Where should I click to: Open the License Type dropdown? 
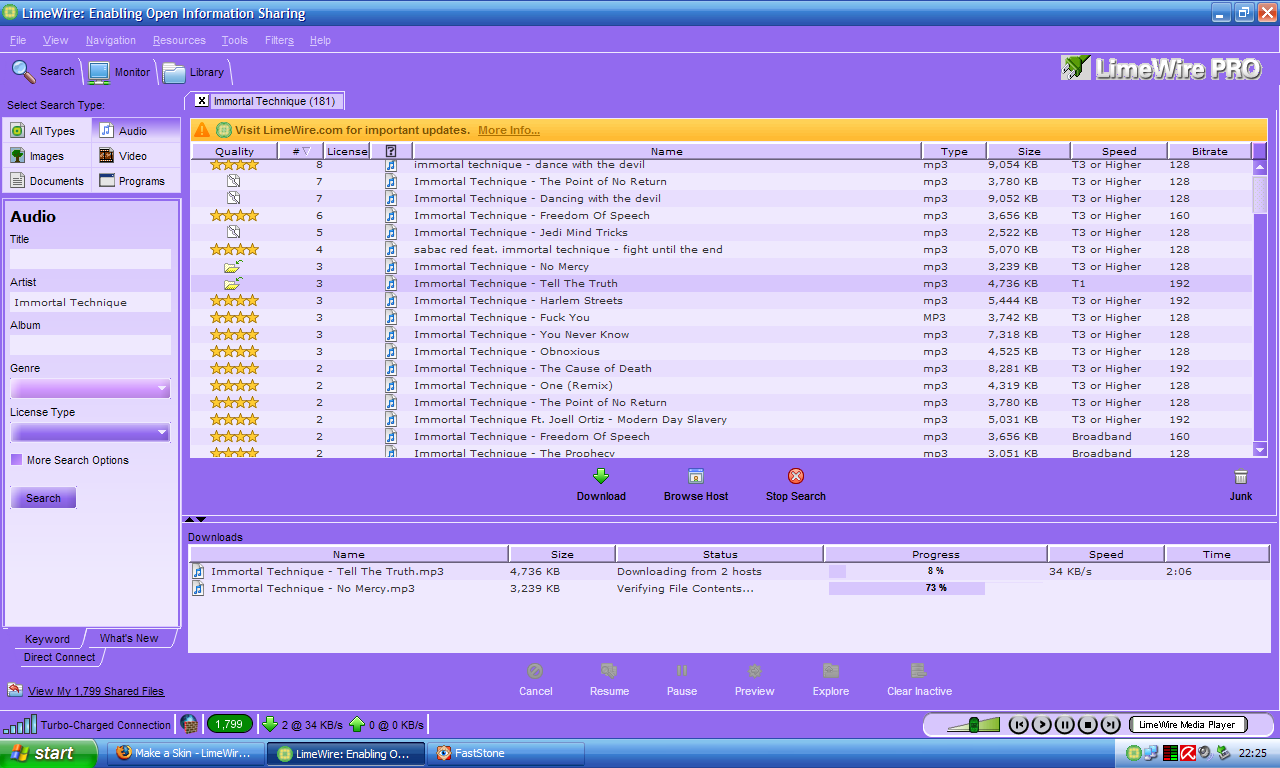pyautogui.click(x=90, y=432)
